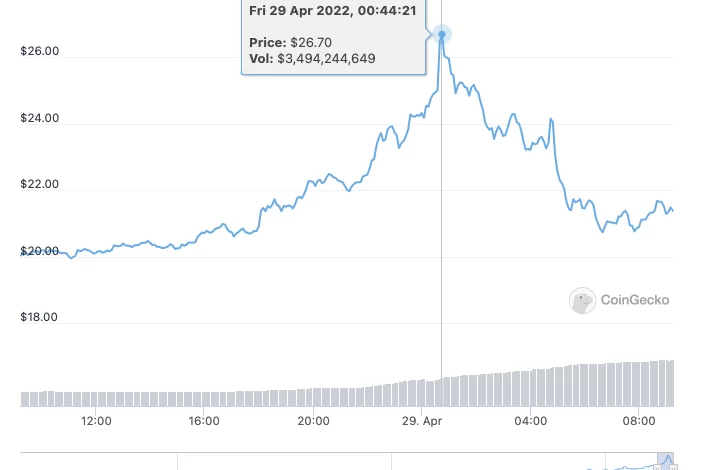Click the rightmost volume bar

pos(671,384)
